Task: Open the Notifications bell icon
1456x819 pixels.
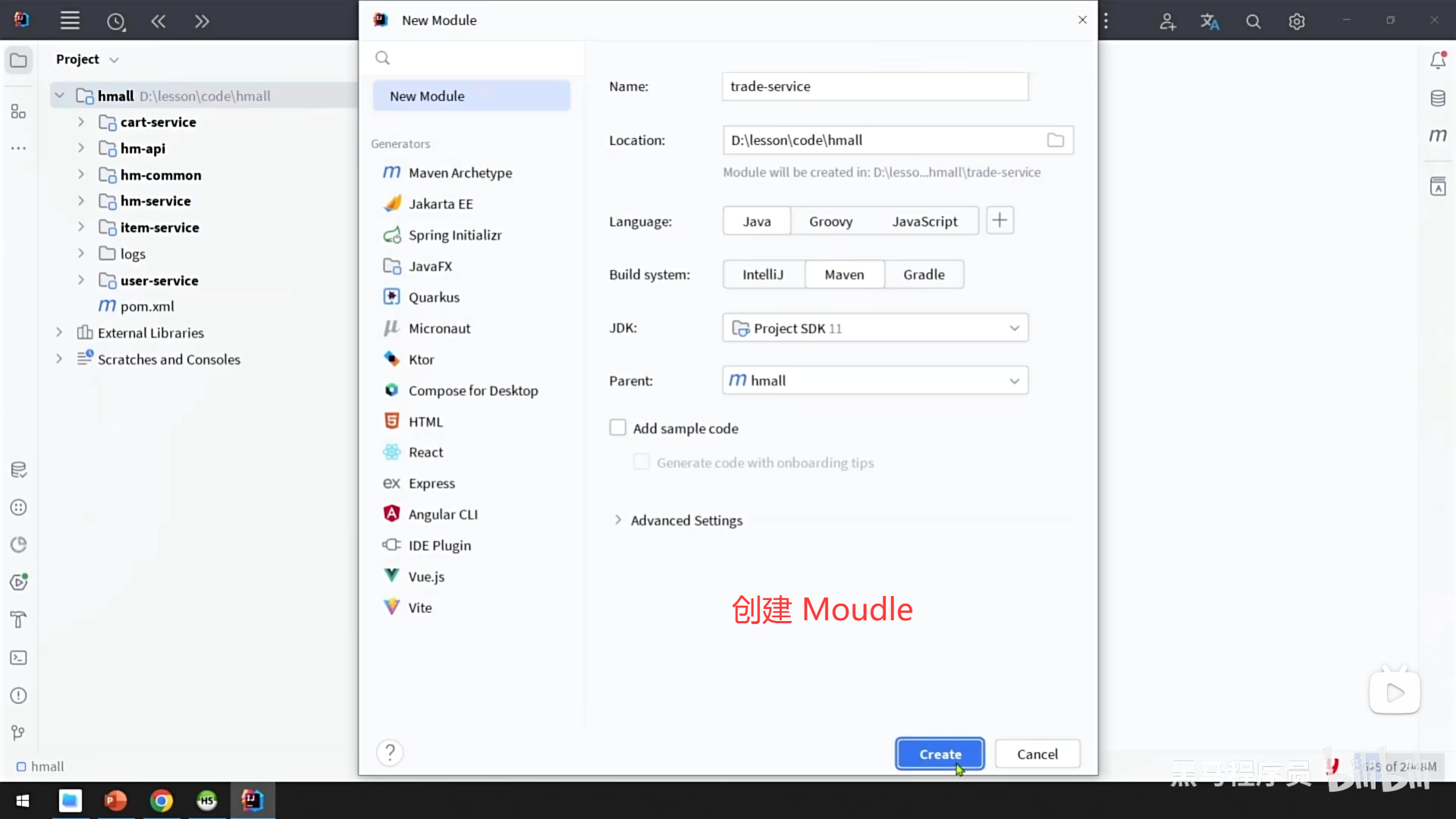Action: (1438, 61)
